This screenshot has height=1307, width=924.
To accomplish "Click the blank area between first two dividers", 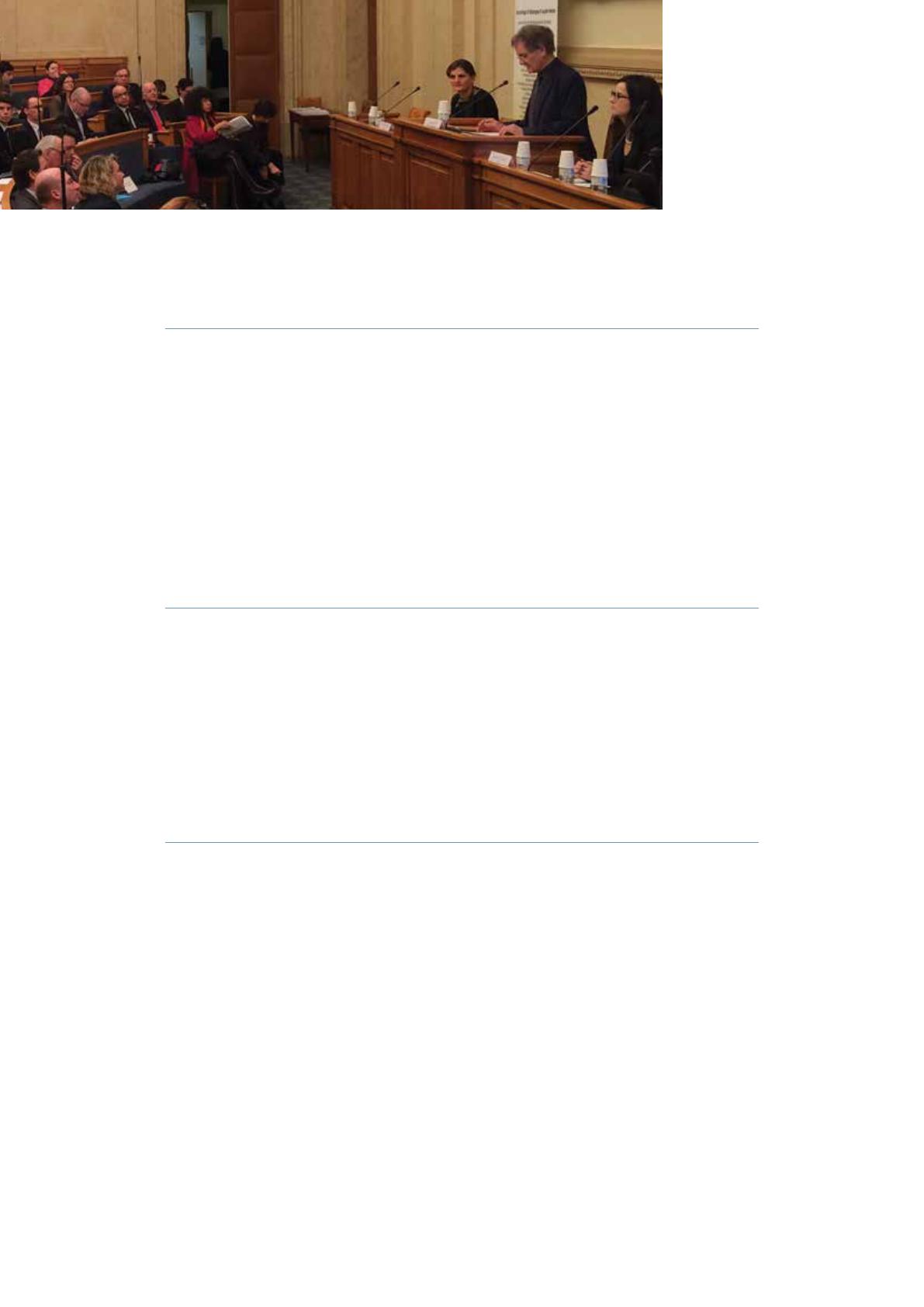I will [x=461, y=468].
